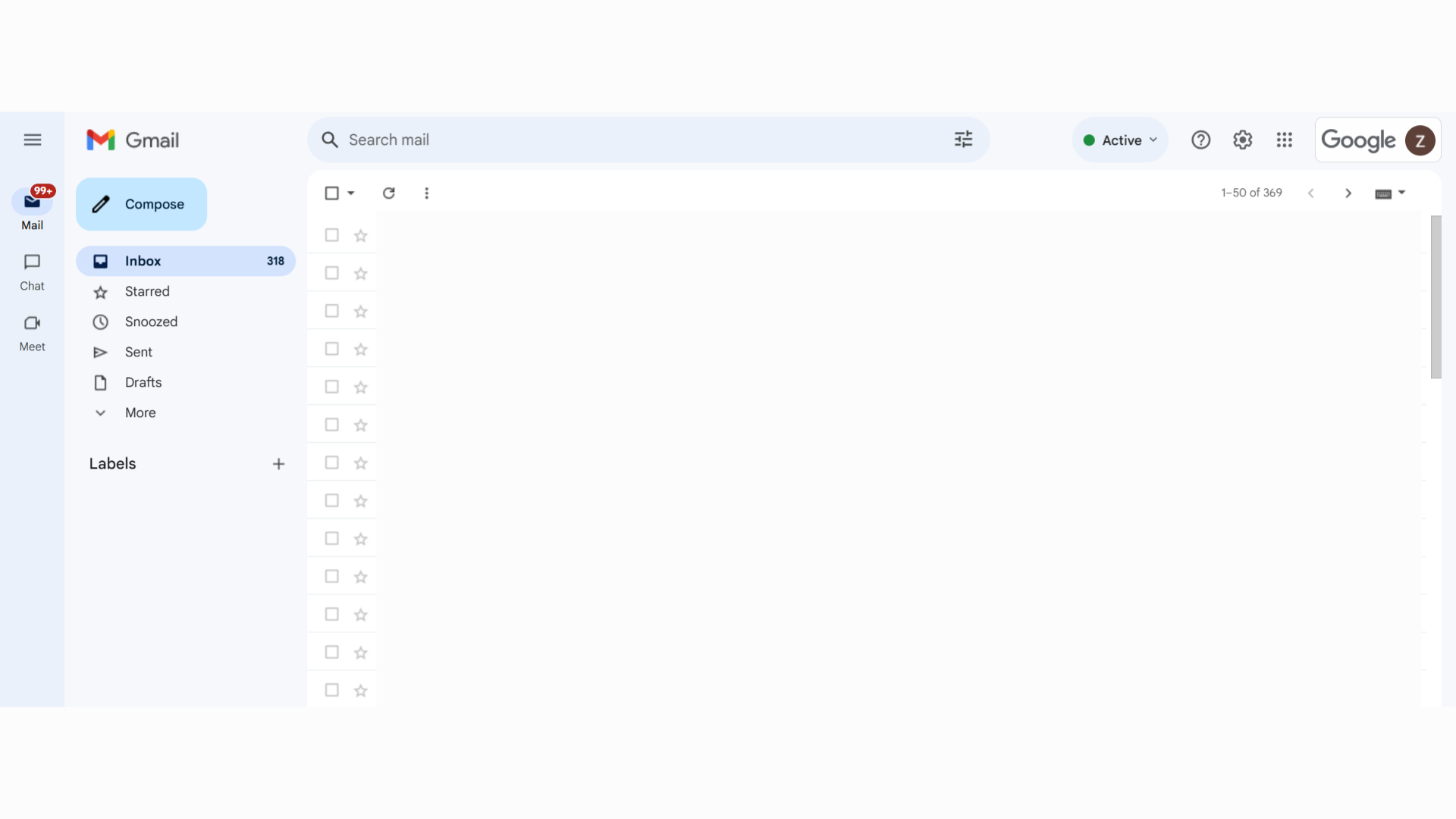Tick the Select all checkbox in toolbar
The width and height of the screenshot is (1456, 819).
pyautogui.click(x=331, y=193)
